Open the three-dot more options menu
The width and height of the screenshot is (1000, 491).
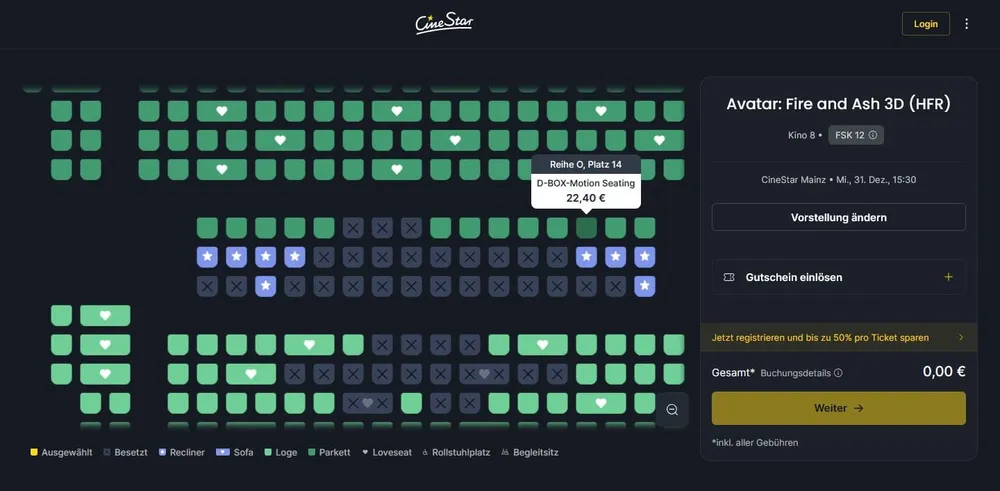[966, 24]
